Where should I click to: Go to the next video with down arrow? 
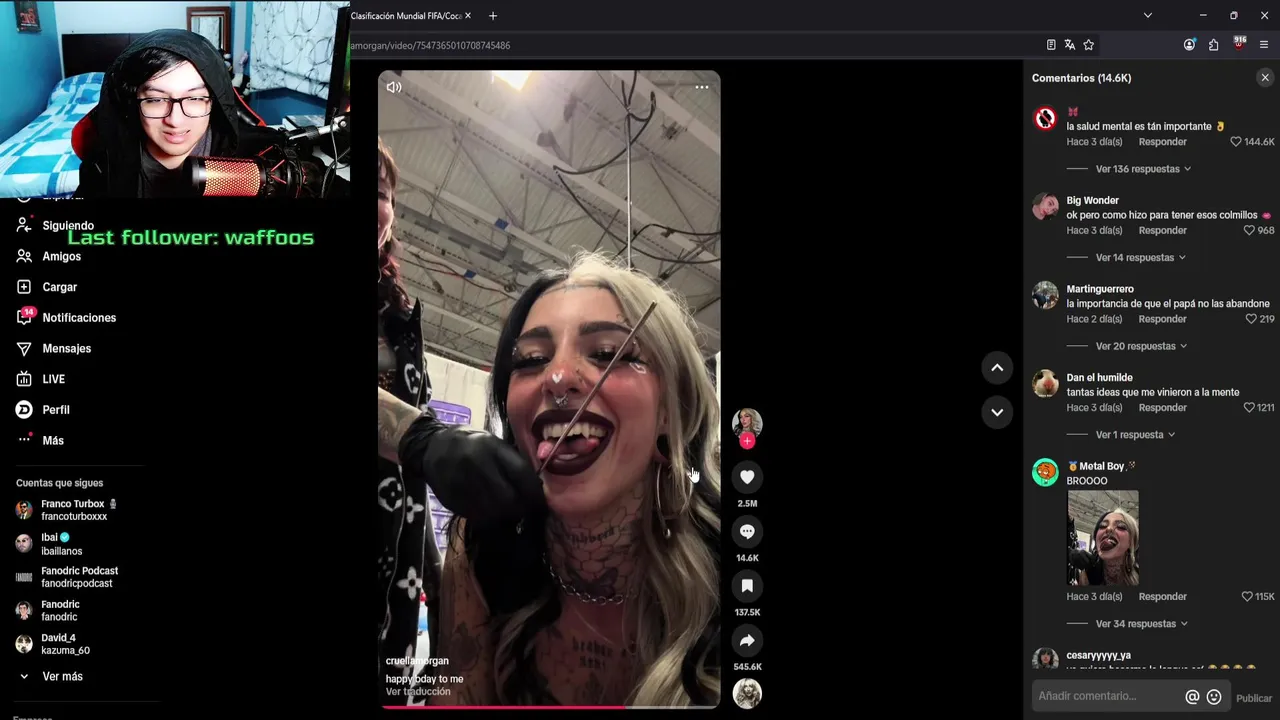point(997,412)
